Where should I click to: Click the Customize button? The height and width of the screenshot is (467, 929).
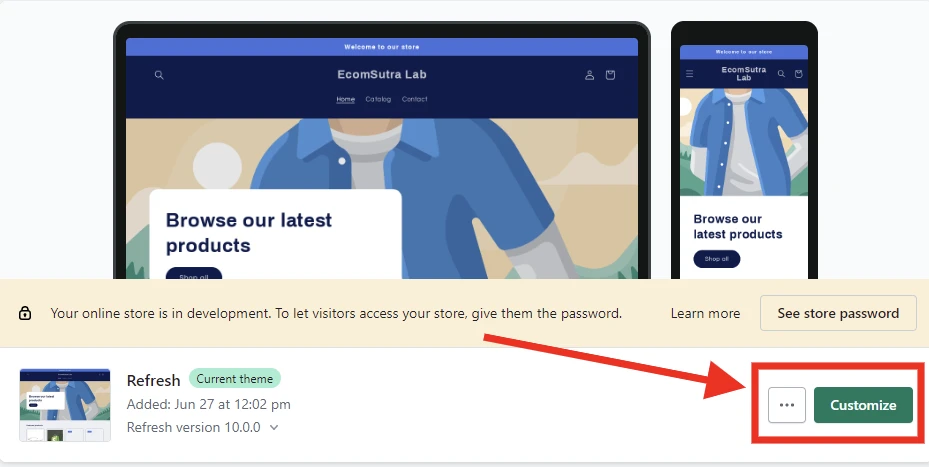click(x=863, y=405)
